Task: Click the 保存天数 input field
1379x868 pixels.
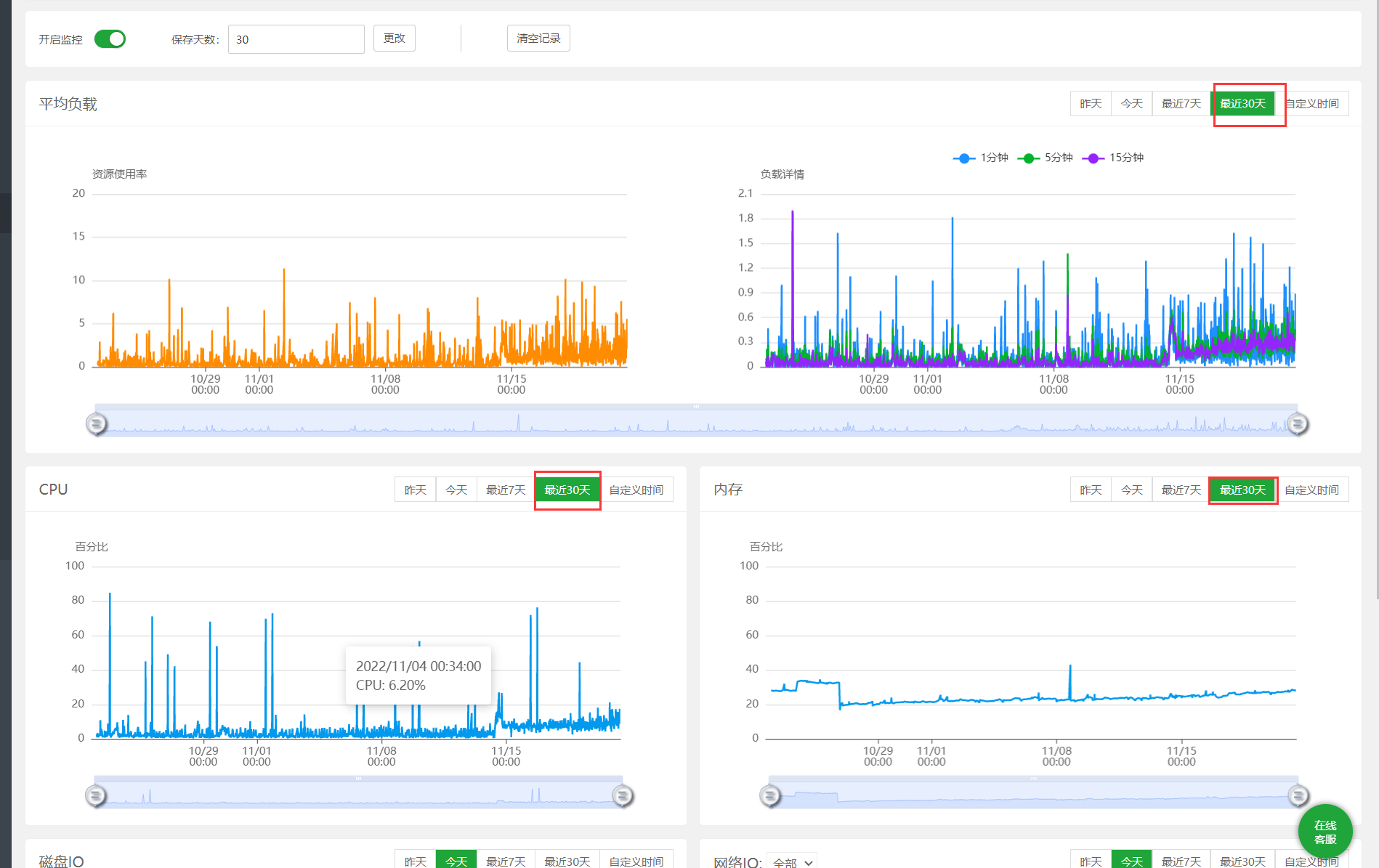Action: point(296,39)
